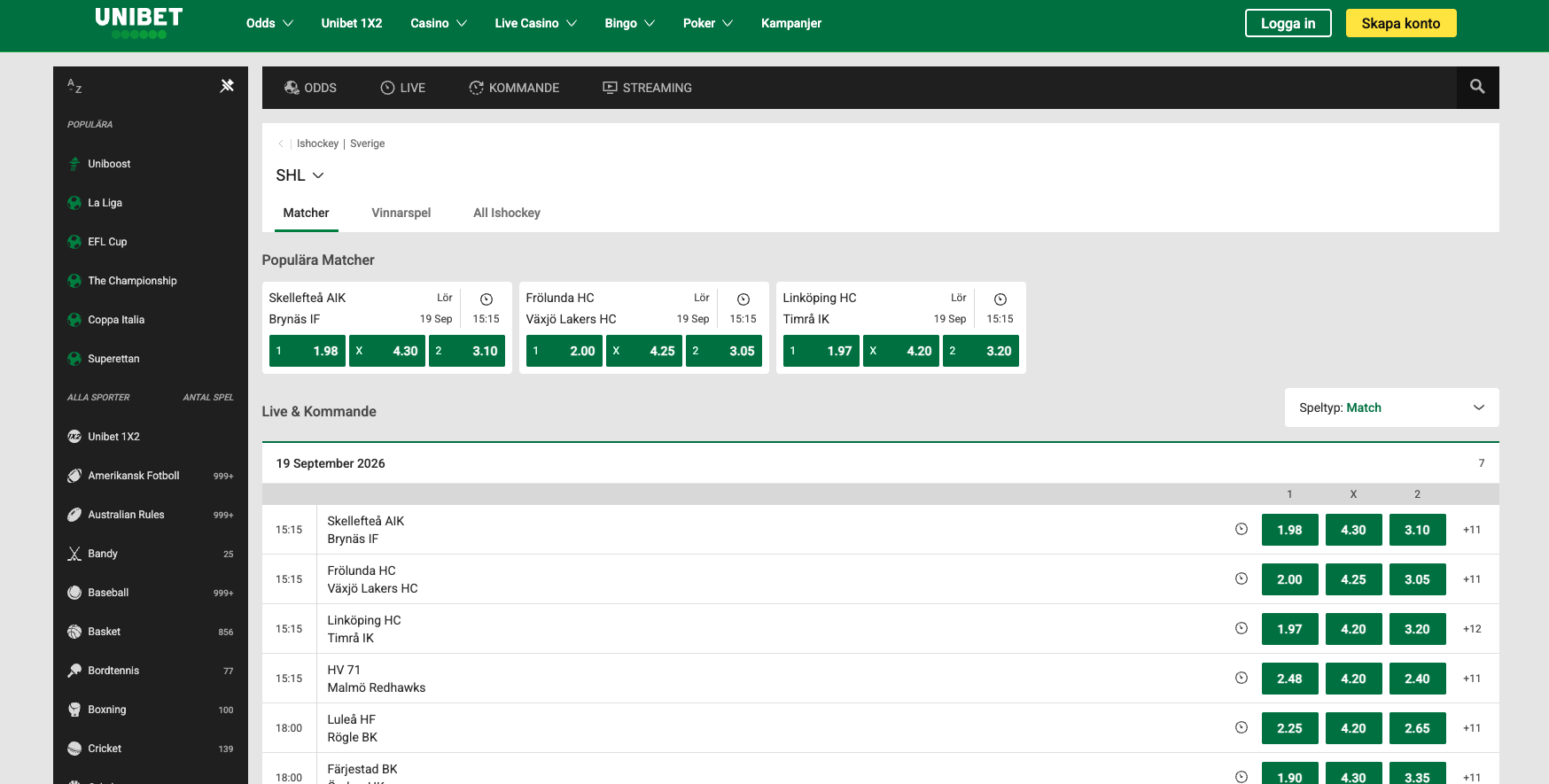Viewport: 1549px width, 784px height.
Task: Bet on Skellefteå AIK at 1.98 in list
Action: coord(1290,530)
